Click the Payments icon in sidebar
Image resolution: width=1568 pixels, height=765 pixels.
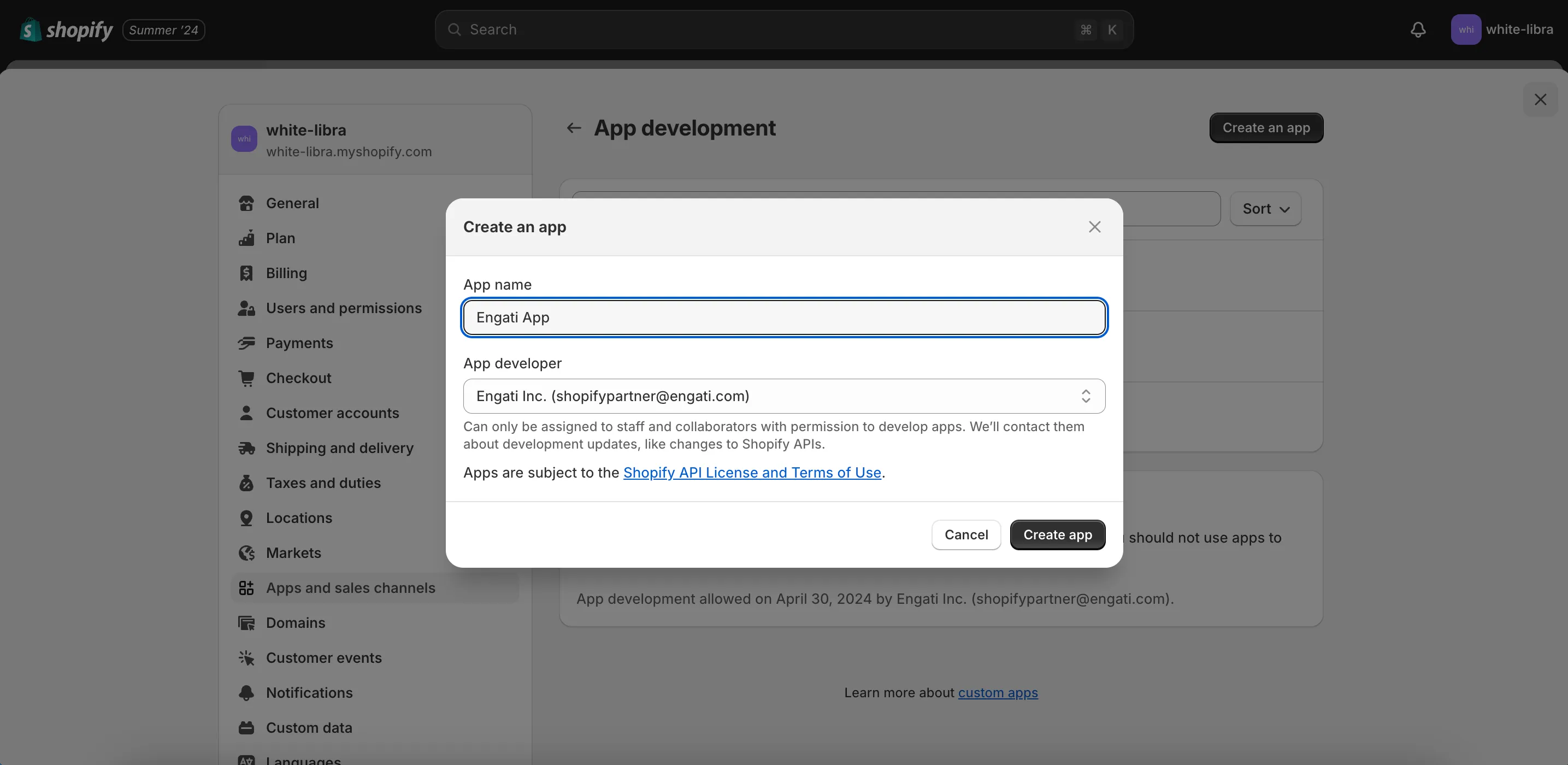pyautogui.click(x=246, y=343)
